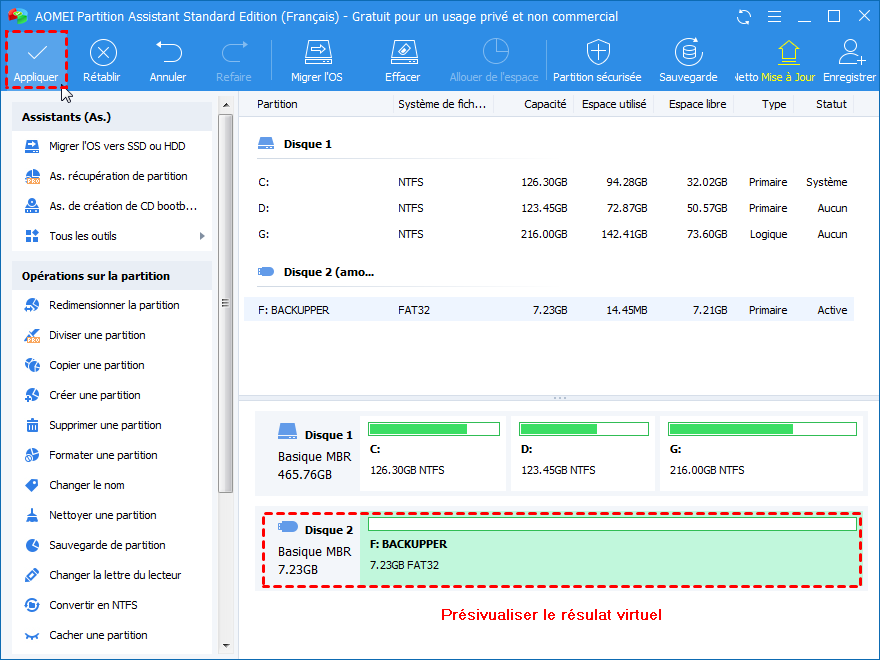Select the G: partition row
Viewport: 880px width, 660px height.
pos(549,235)
